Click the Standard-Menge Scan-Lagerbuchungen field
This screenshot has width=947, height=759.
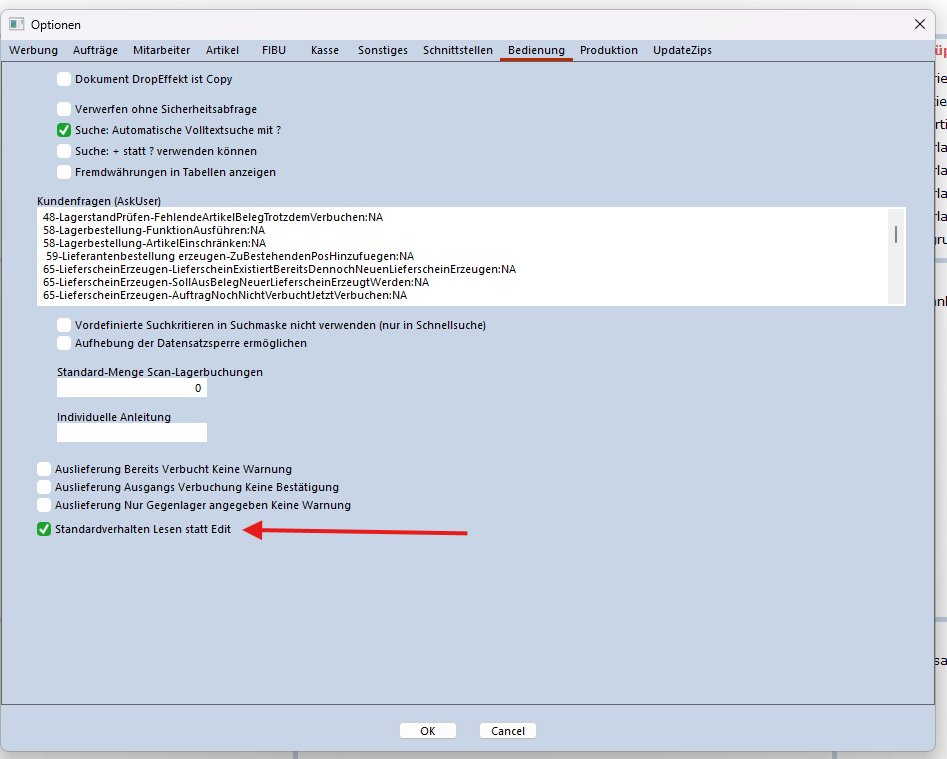click(131, 387)
